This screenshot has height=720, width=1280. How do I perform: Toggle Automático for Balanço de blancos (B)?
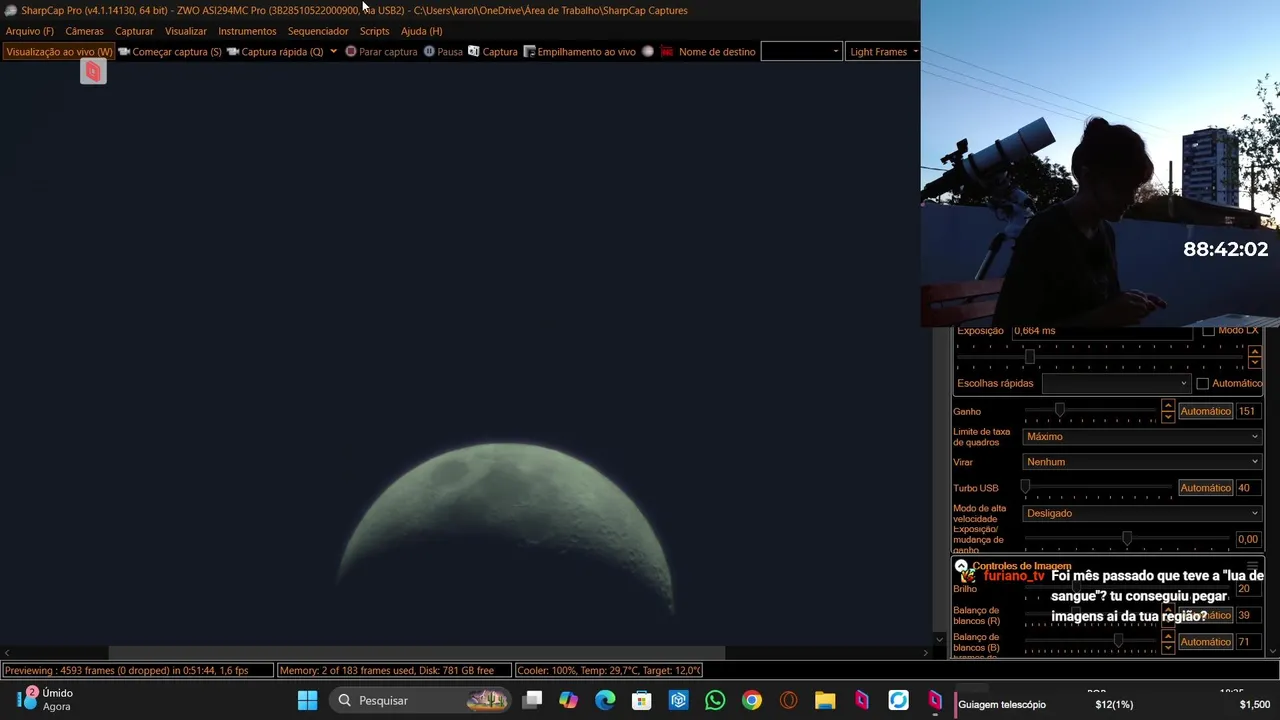coord(1205,642)
